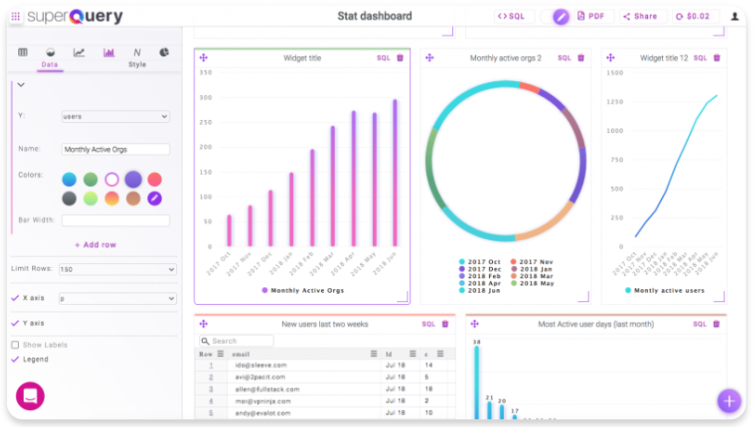Open the ld column menu icon
The height and width of the screenshot is (427, 756).
(x=413, y=354)
